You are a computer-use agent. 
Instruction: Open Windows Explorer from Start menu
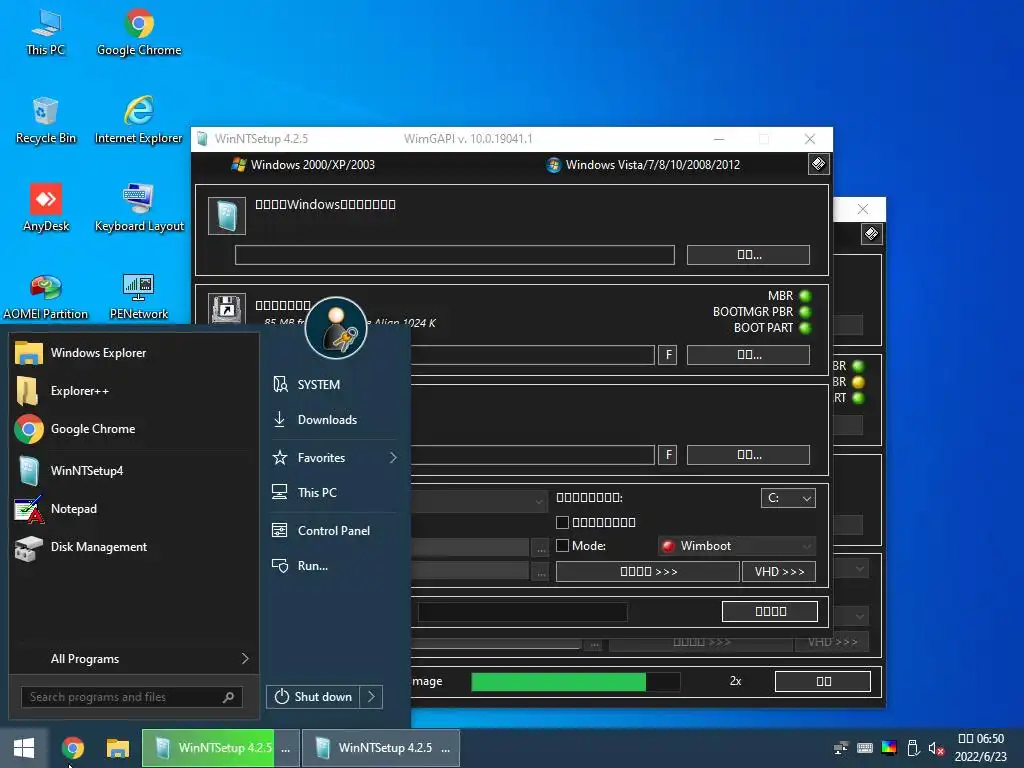[134, 353]
